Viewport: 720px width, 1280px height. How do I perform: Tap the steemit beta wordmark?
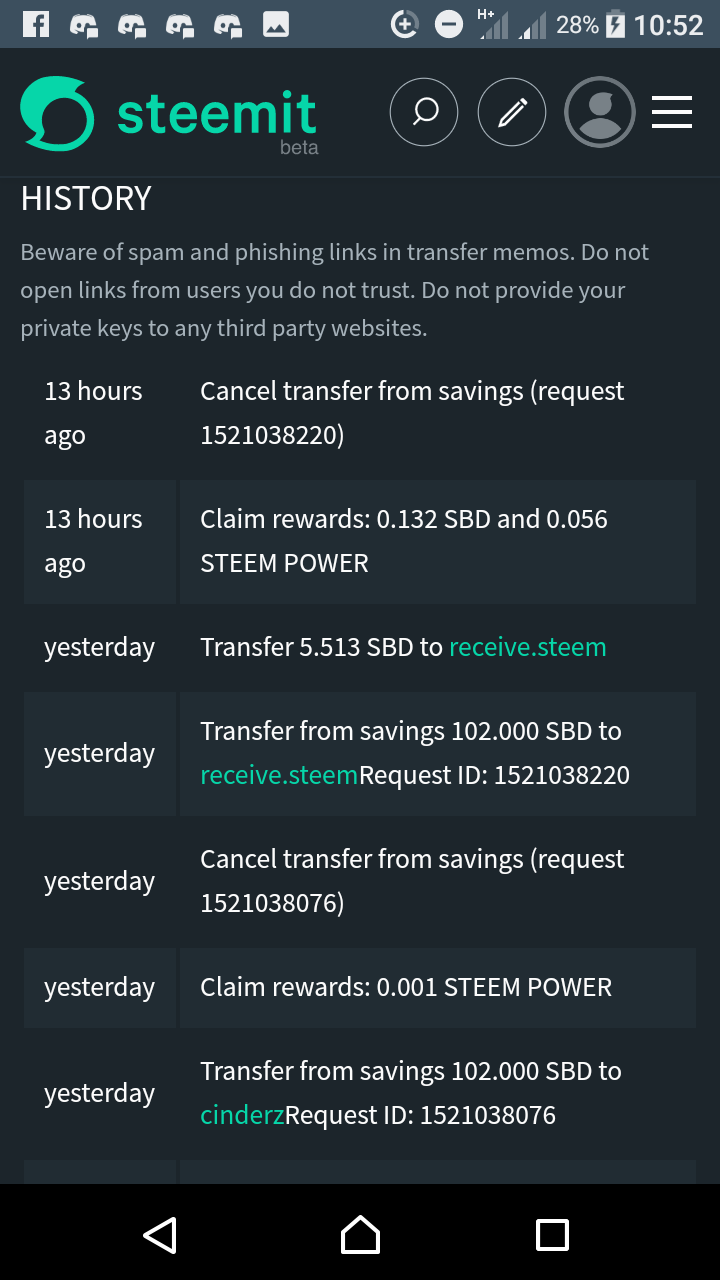click(x=217, y=116)
